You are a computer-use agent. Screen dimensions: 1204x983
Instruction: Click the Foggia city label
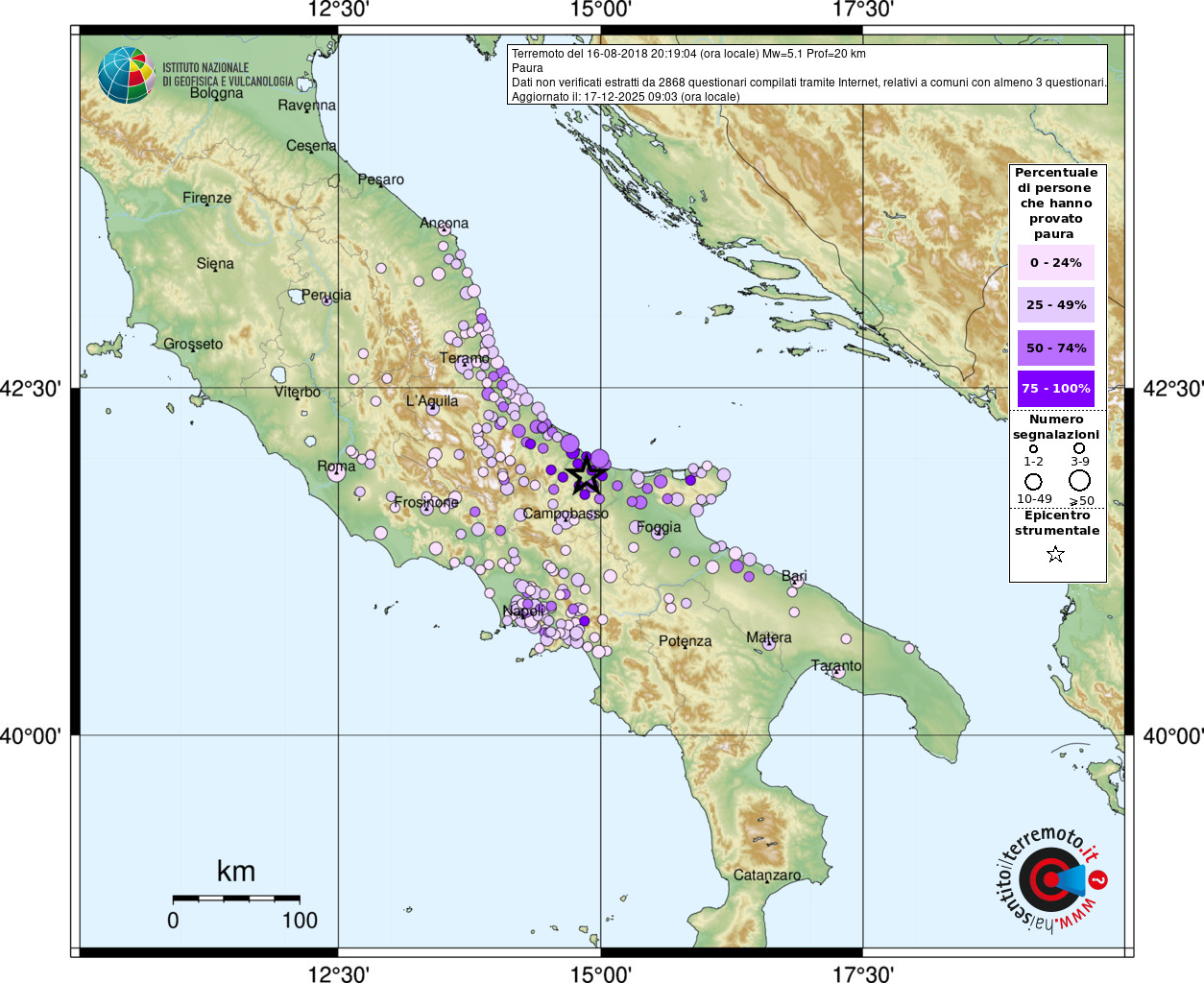[x=659, y=527]
